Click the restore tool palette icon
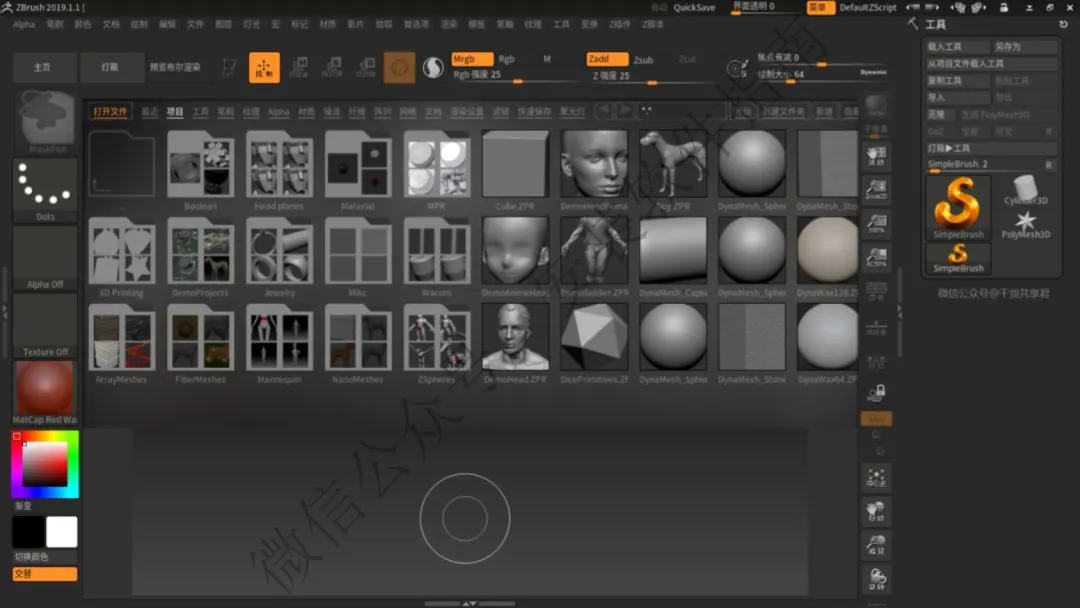 1063,24
